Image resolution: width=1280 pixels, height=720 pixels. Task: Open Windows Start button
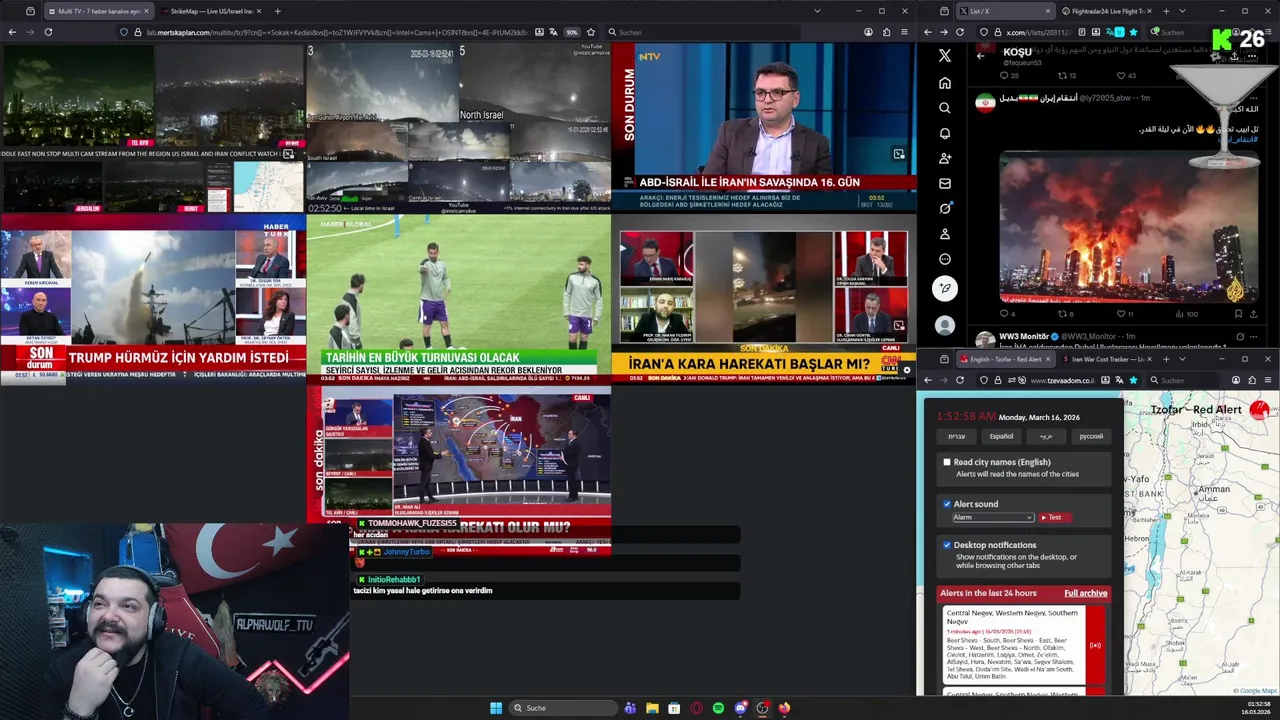496,708
